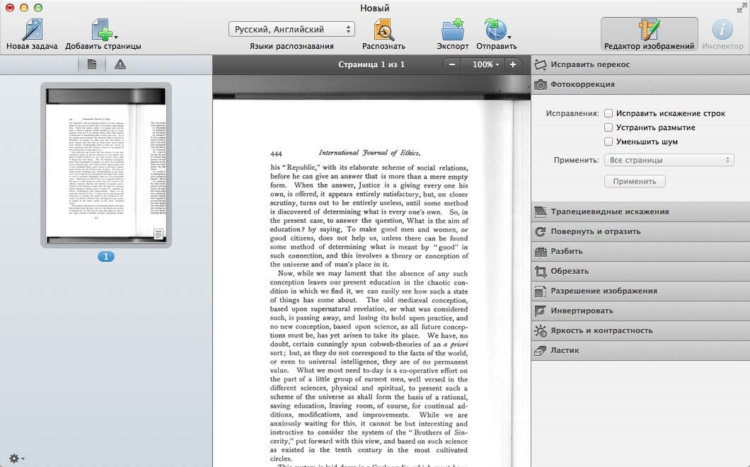Viewport: 750px width, 467px height.
Task: Click the Инвертировать icon
Action: point(540,311)
